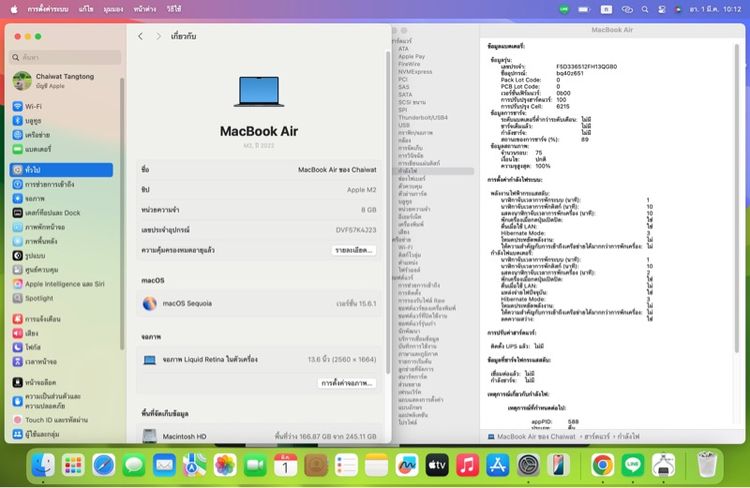Launch Safari from the Dock
750x488 pixels.
tap(103, 465)
